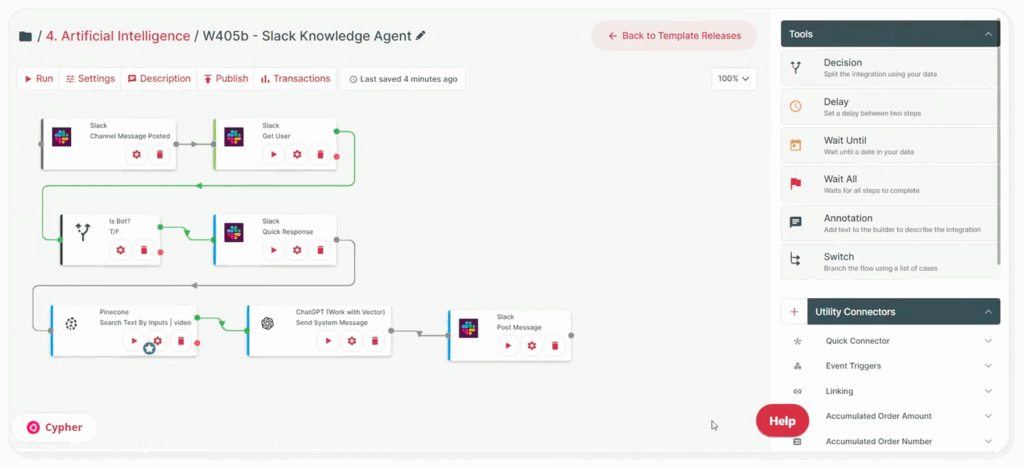The image size is (1024, 468).
Task: Run the Slack Get User step
Action: [274, 155]
